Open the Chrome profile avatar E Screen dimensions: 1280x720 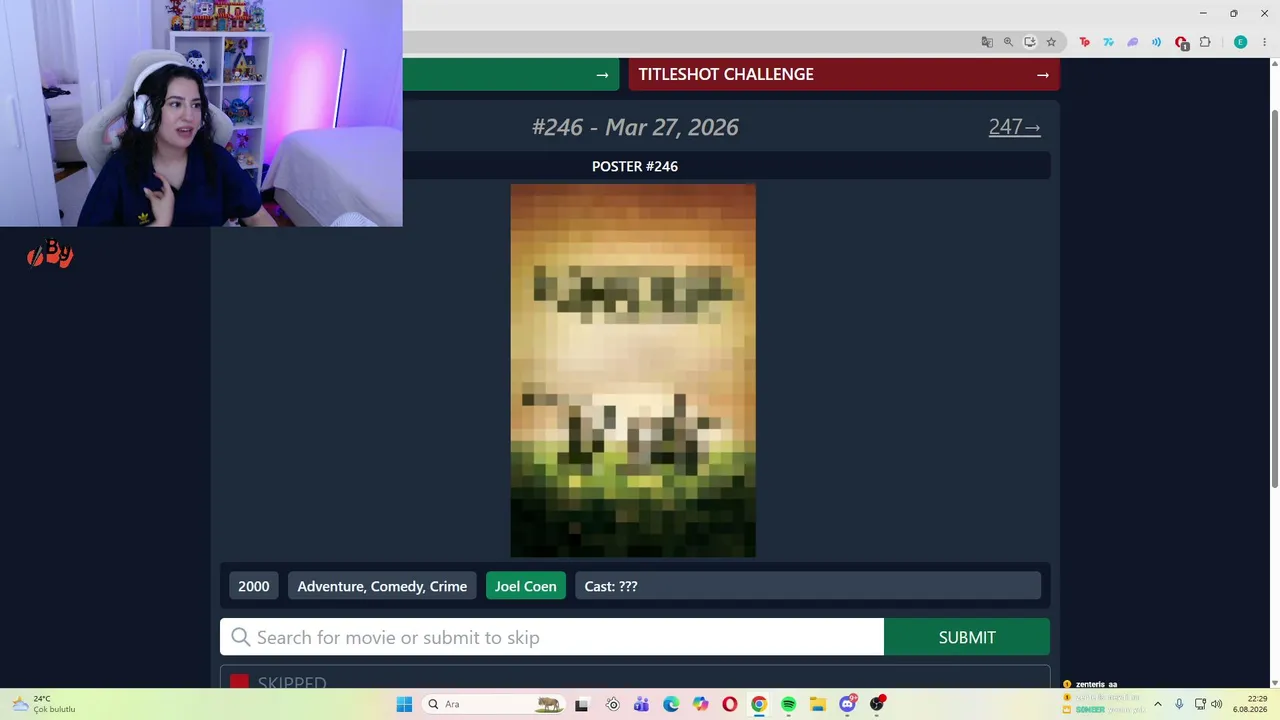pos(1240,42)
